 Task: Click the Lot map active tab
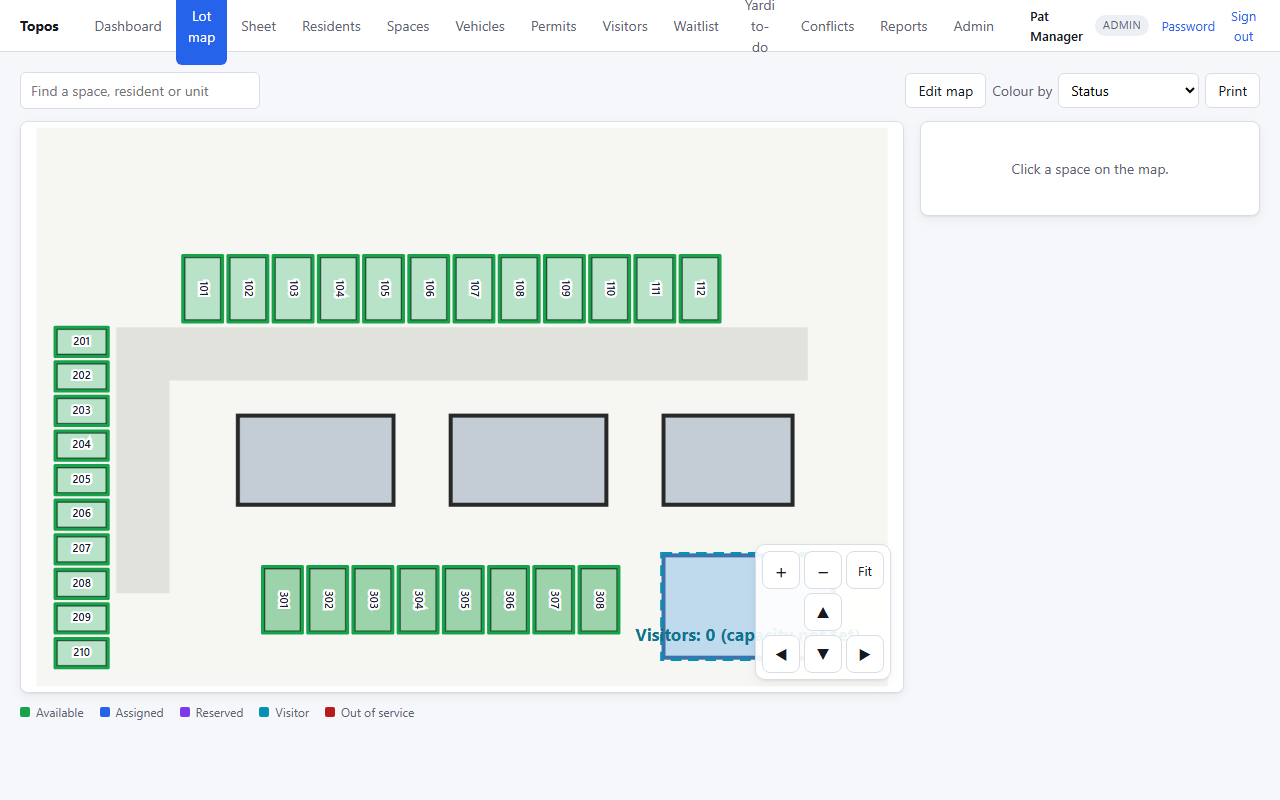pos(202,27)
